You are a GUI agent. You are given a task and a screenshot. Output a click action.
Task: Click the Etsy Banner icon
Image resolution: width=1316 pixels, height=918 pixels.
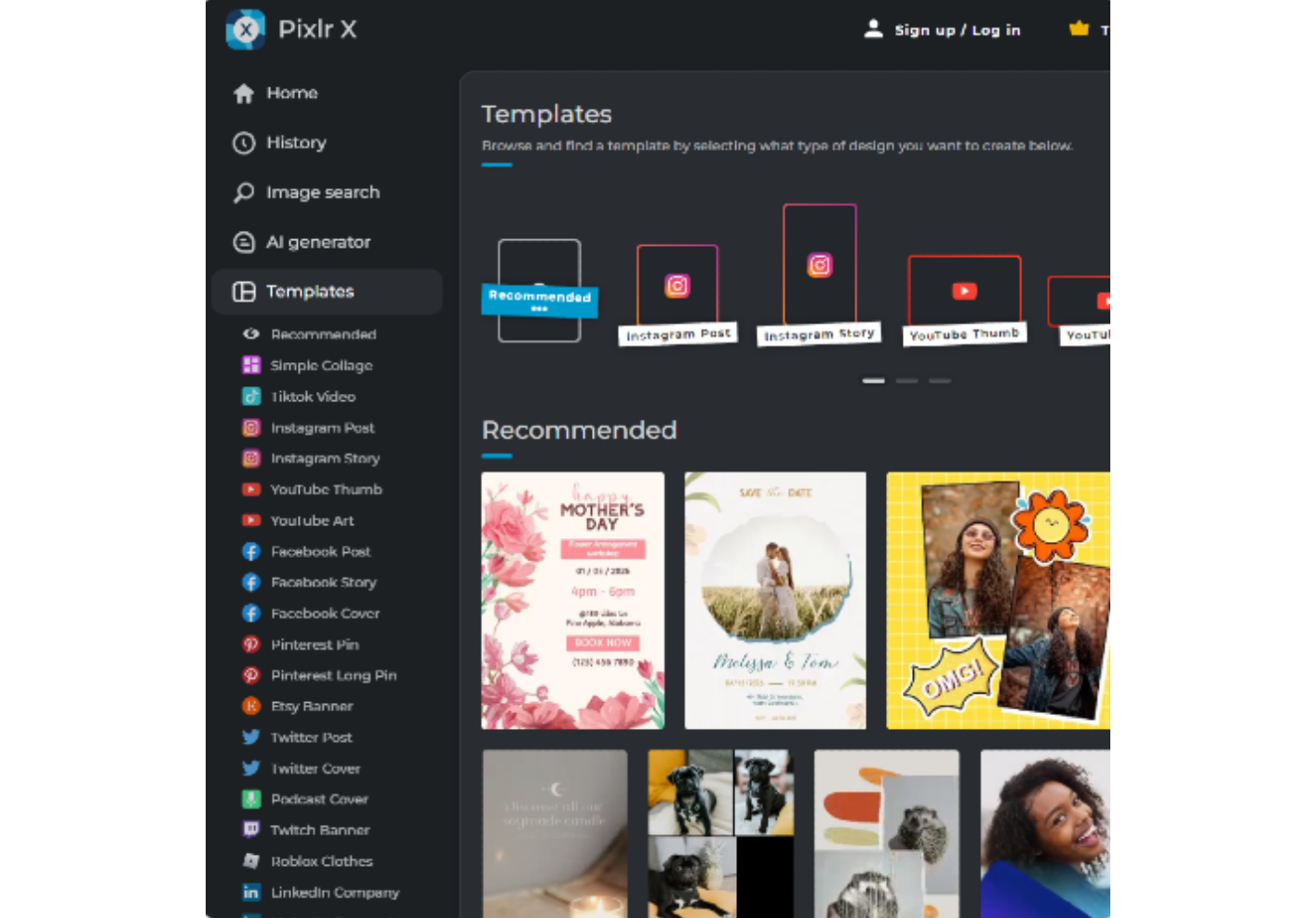251,706
